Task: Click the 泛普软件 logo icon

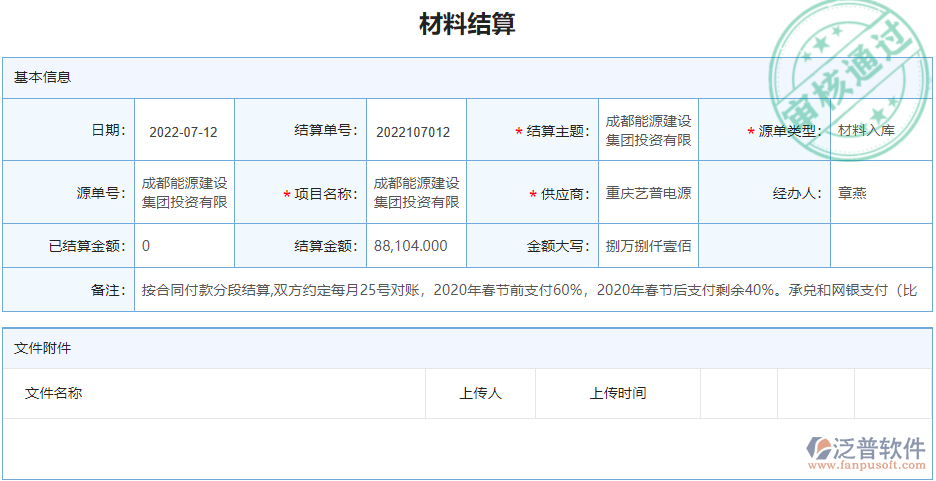Action: pos(819,449)
